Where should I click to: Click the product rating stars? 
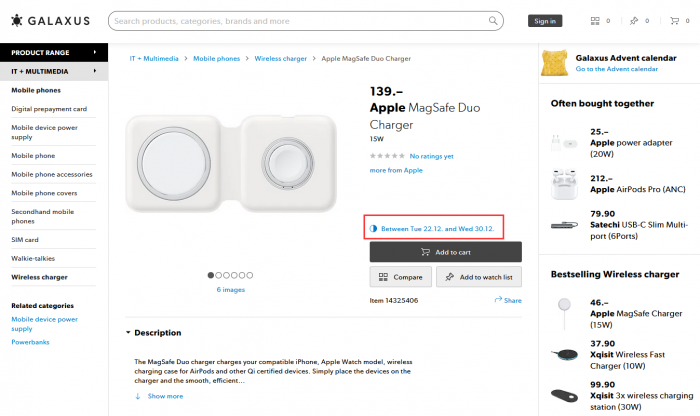[x=386, y=156]
